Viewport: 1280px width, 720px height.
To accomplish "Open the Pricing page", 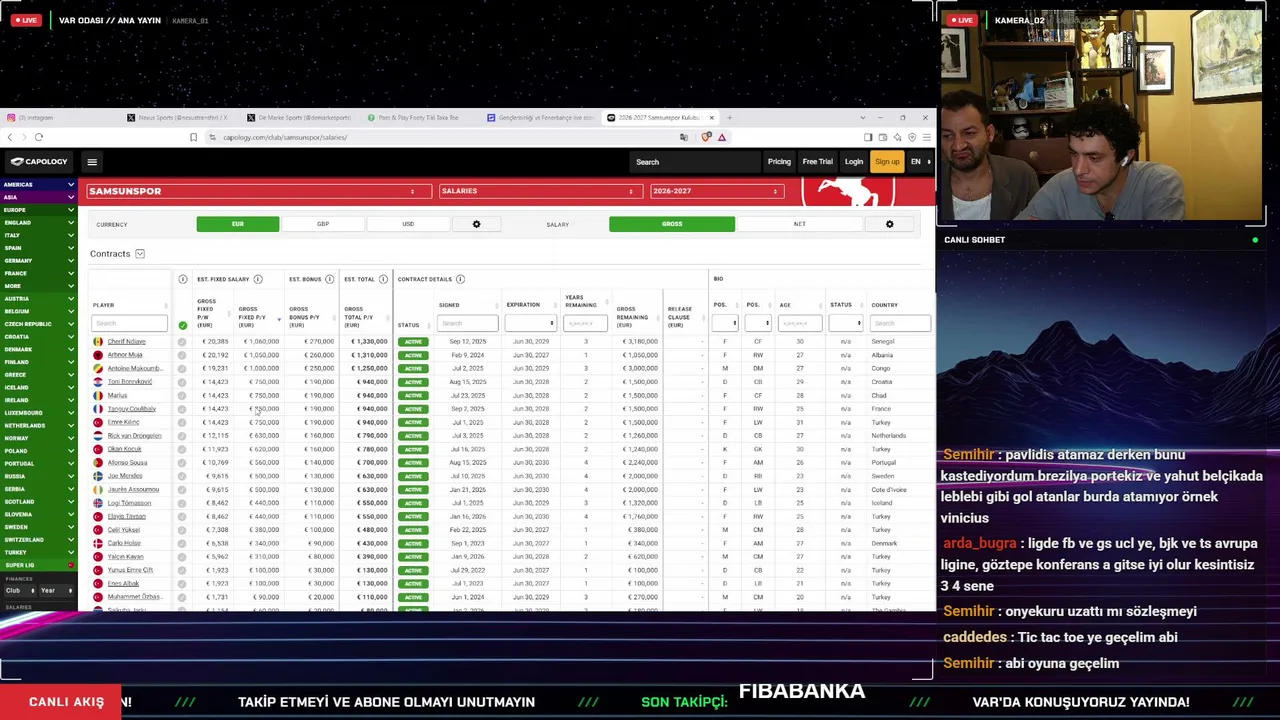I will (779, 162).
